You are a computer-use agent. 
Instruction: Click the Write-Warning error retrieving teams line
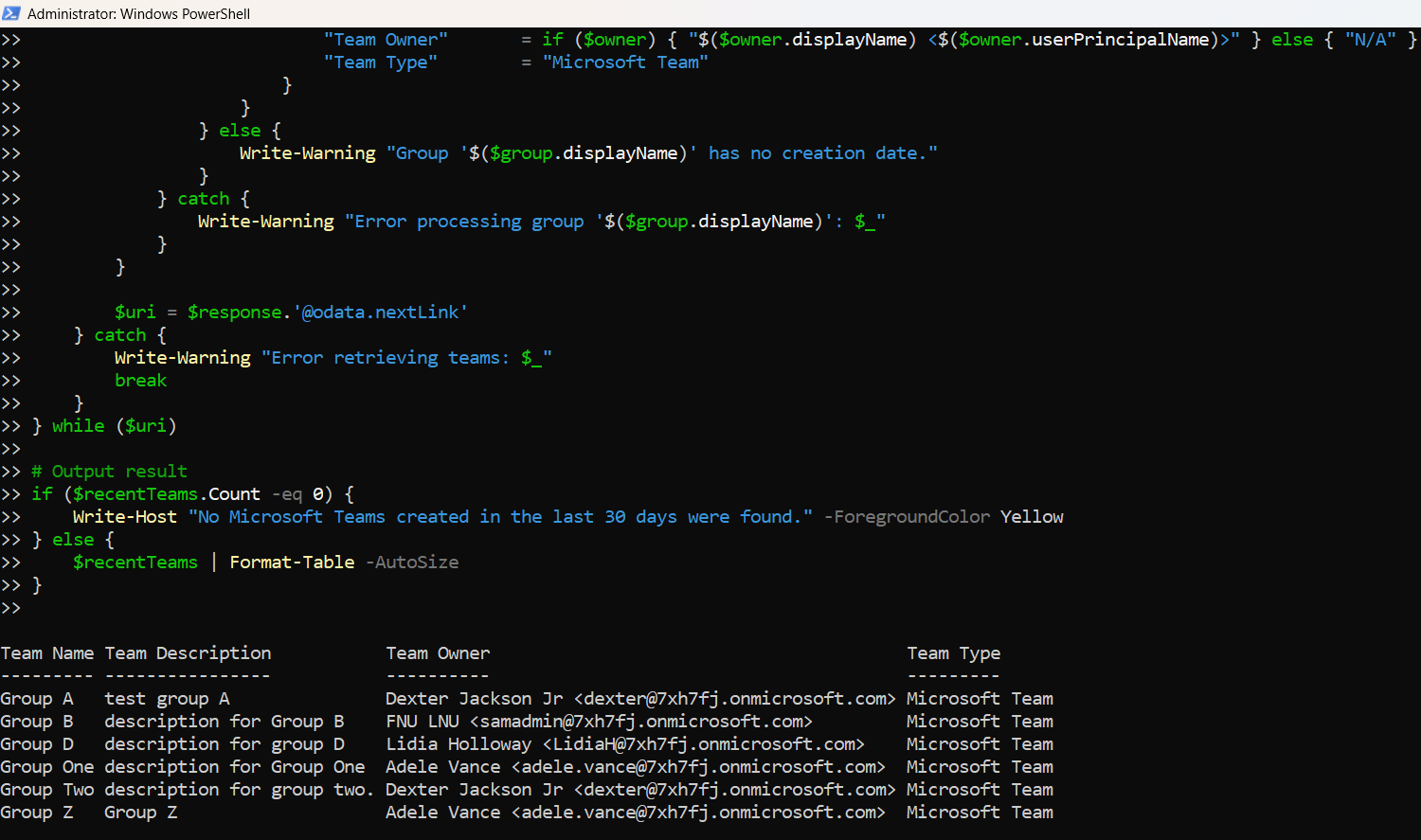[332, 357]
